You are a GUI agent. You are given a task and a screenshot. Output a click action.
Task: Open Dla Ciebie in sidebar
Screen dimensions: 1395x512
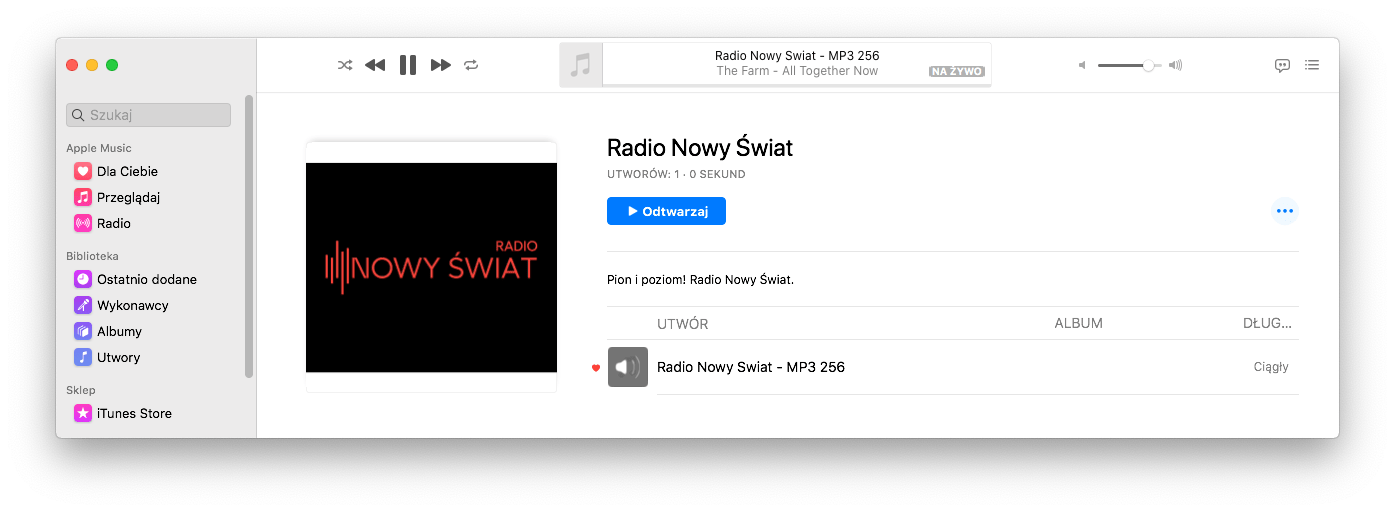point(127,171)
